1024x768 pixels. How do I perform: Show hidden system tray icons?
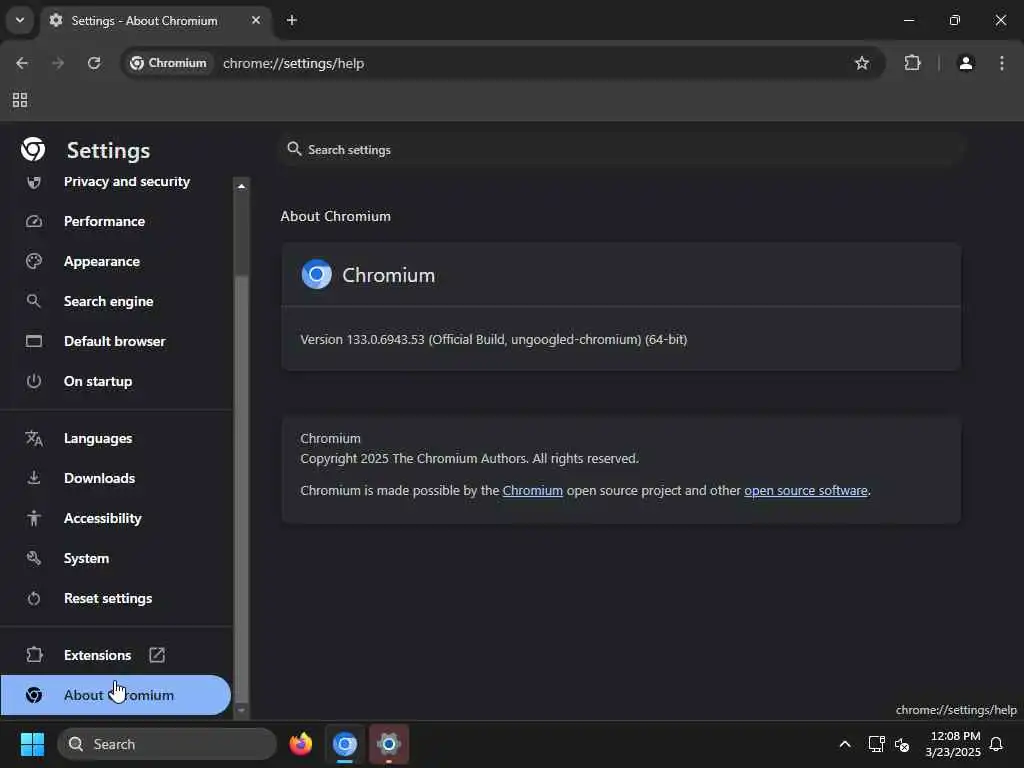pyautogui.click(x=844, y=744)
